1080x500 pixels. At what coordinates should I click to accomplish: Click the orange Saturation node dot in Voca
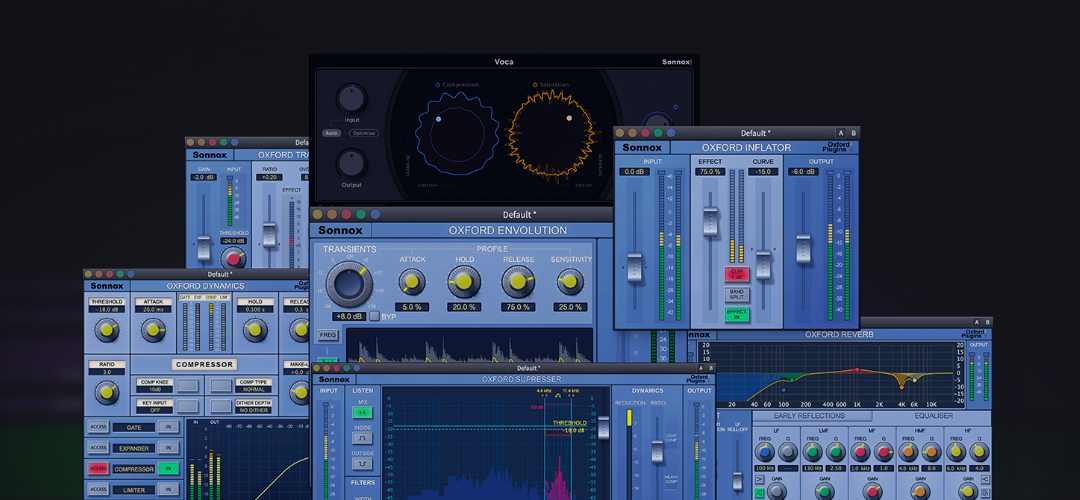click(570, 118)
